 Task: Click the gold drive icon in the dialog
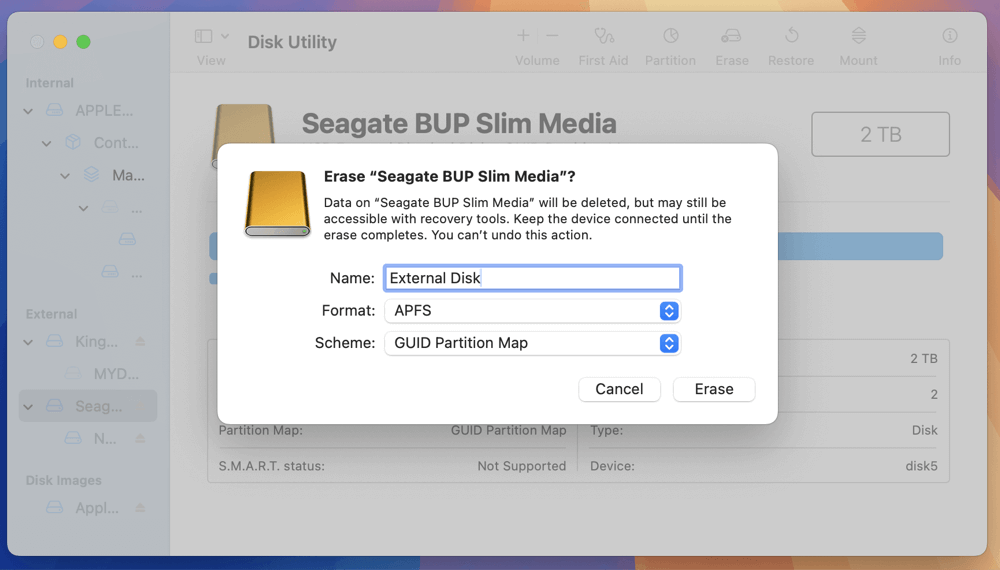coord(277,203)
